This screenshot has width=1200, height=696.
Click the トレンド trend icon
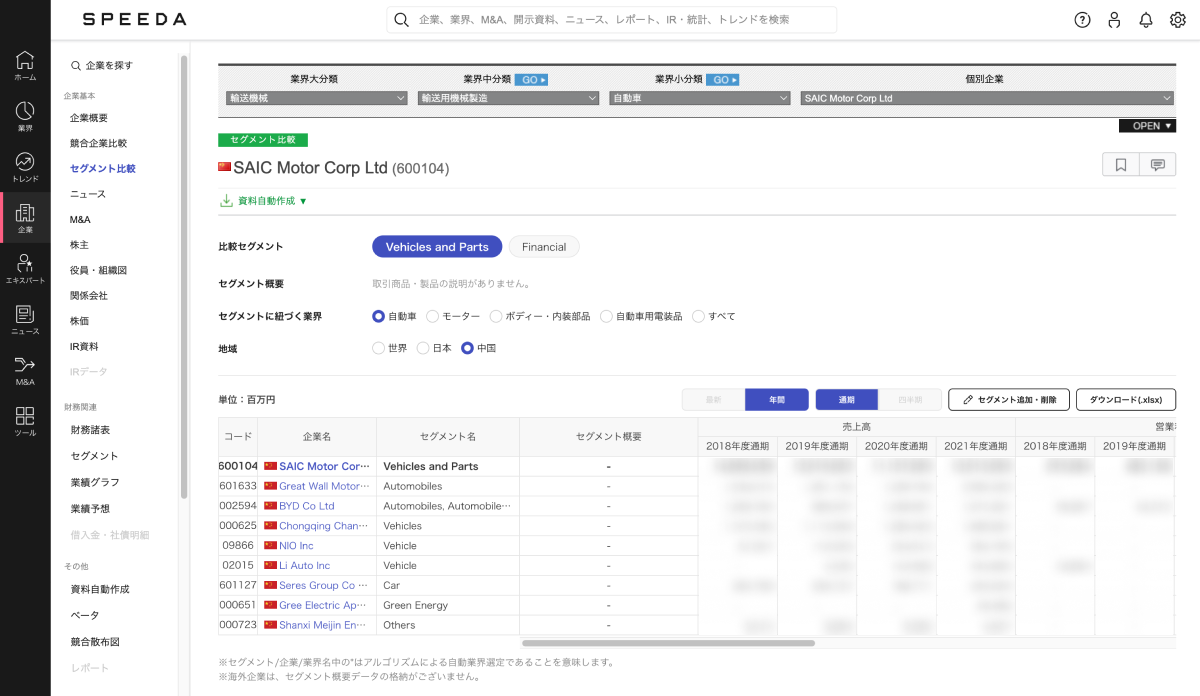click(25, 167)
